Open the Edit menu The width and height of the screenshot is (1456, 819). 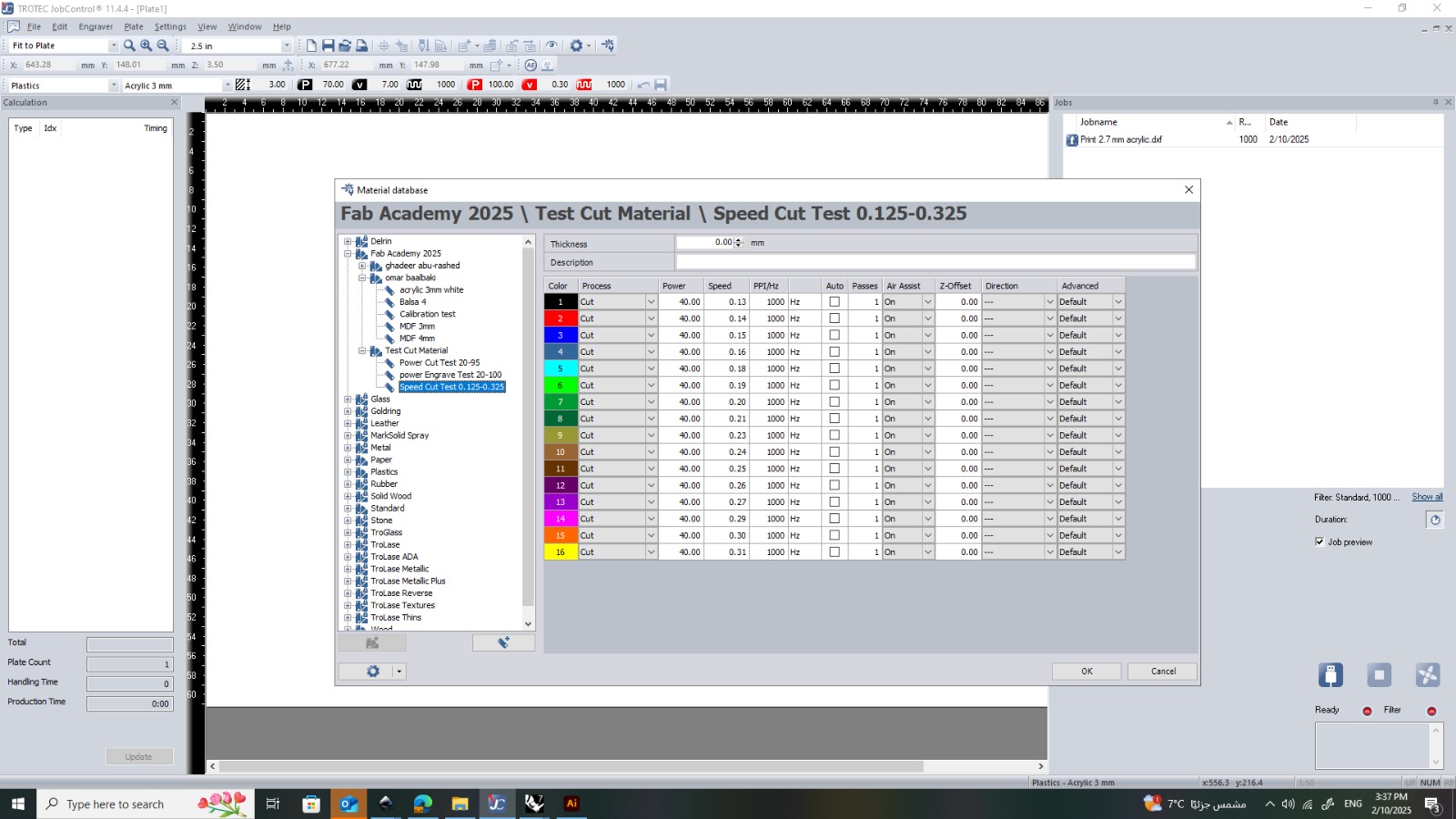point(60,26)
